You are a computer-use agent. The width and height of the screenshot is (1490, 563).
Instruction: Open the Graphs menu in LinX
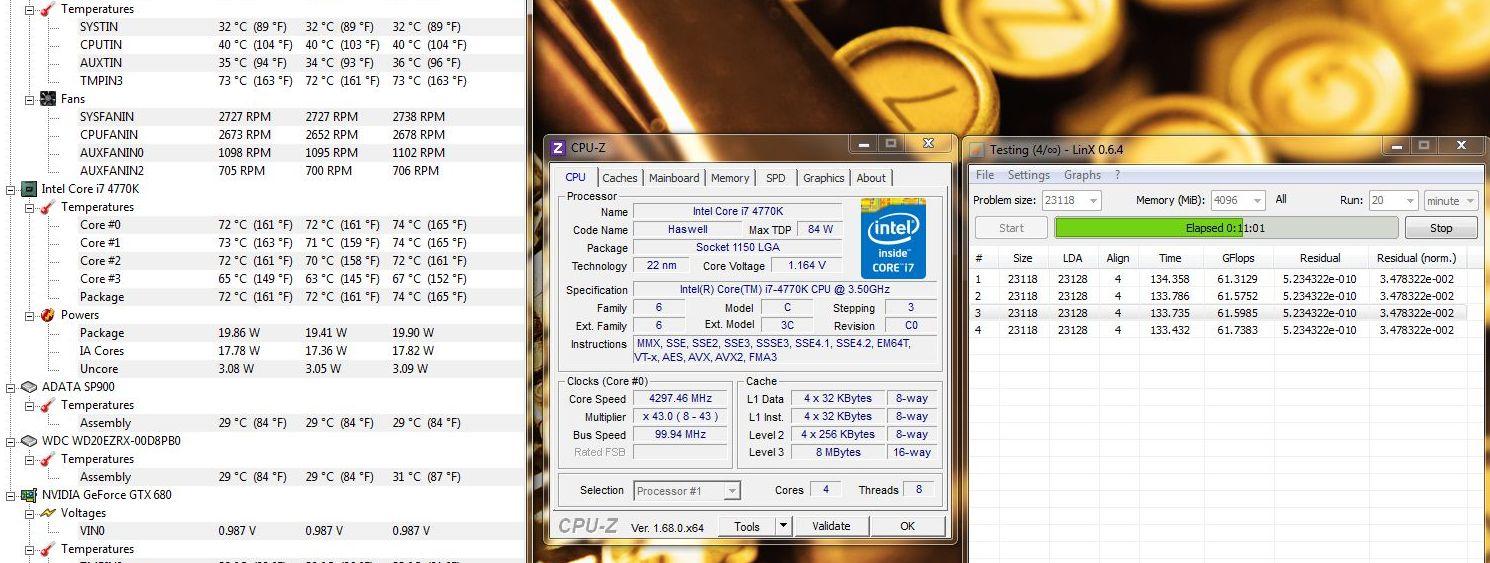[x=1082, y=175]
